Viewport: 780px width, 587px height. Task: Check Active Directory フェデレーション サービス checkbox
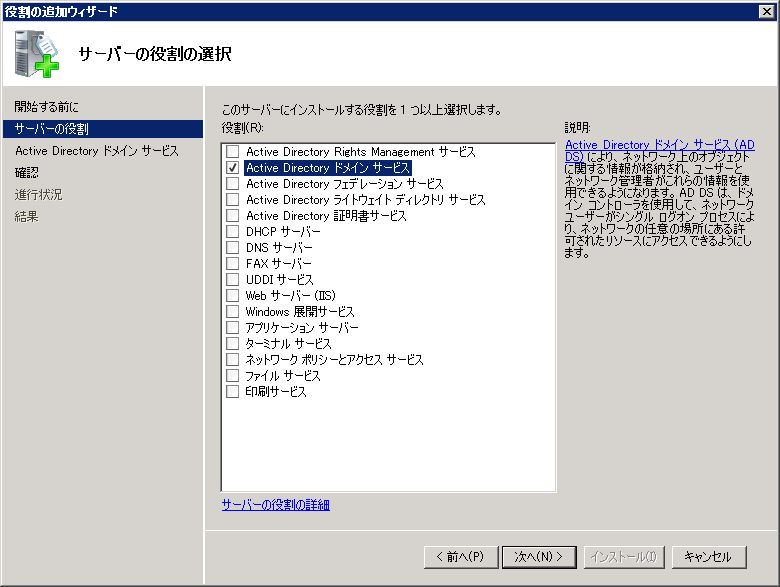coord(232,184)
